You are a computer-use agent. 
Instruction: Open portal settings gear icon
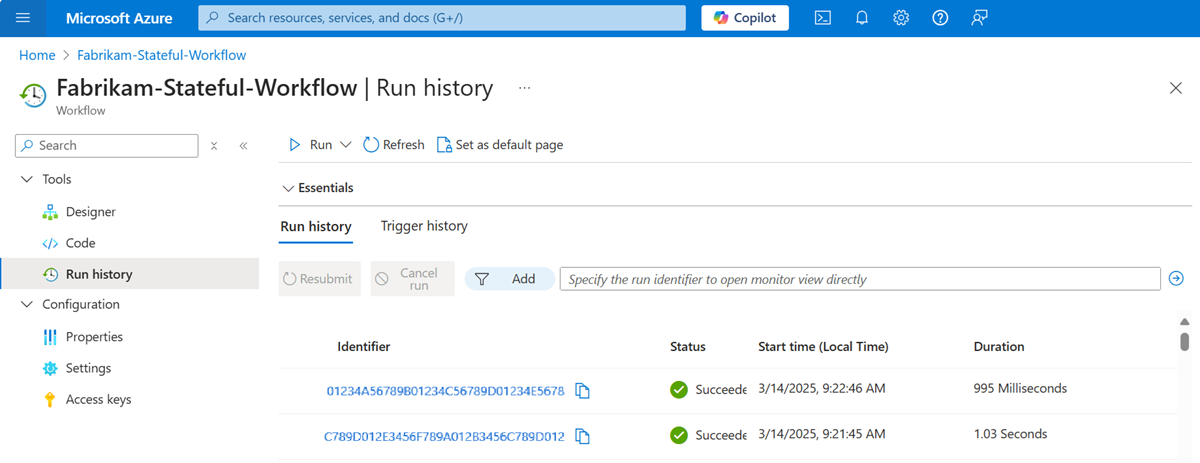pyautogui.click(x=901, y=18)
